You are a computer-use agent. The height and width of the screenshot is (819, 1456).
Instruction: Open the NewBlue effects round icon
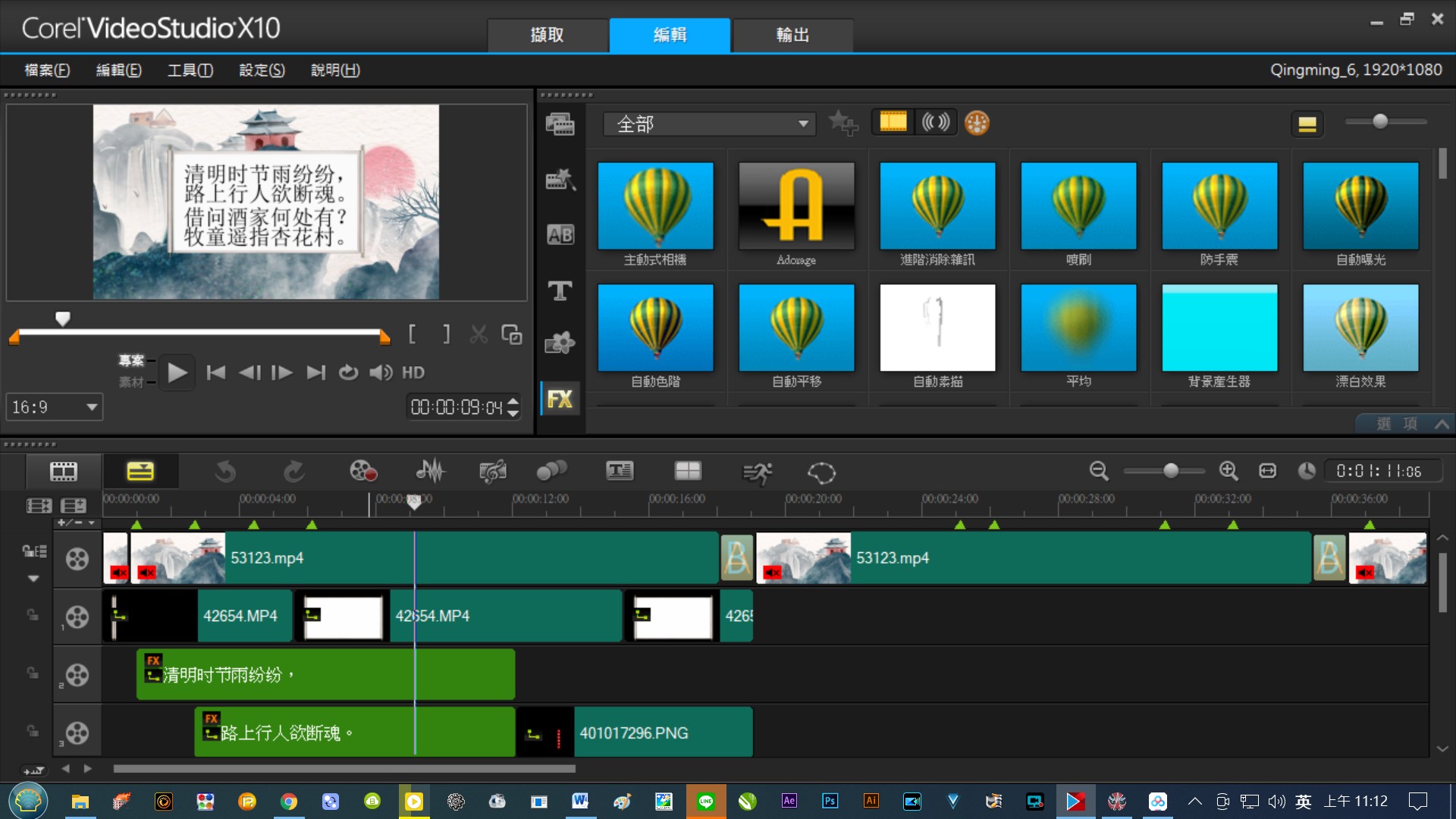coord(977,123)
